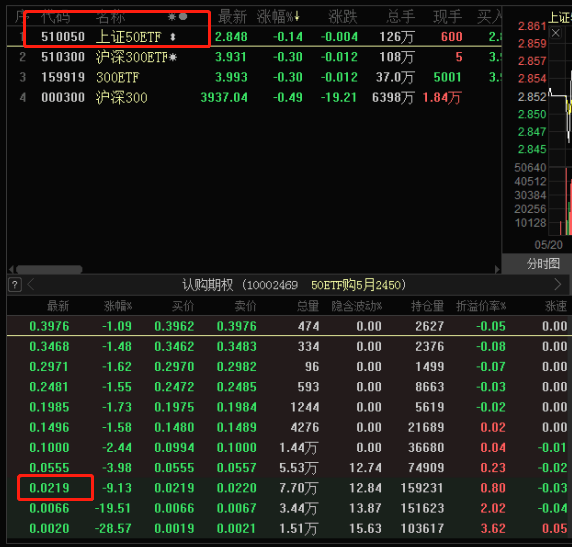Click the right arrow of horizontal scrollbar
The width and height of the screenshot is (572, 547).
[x=497, y=270]
